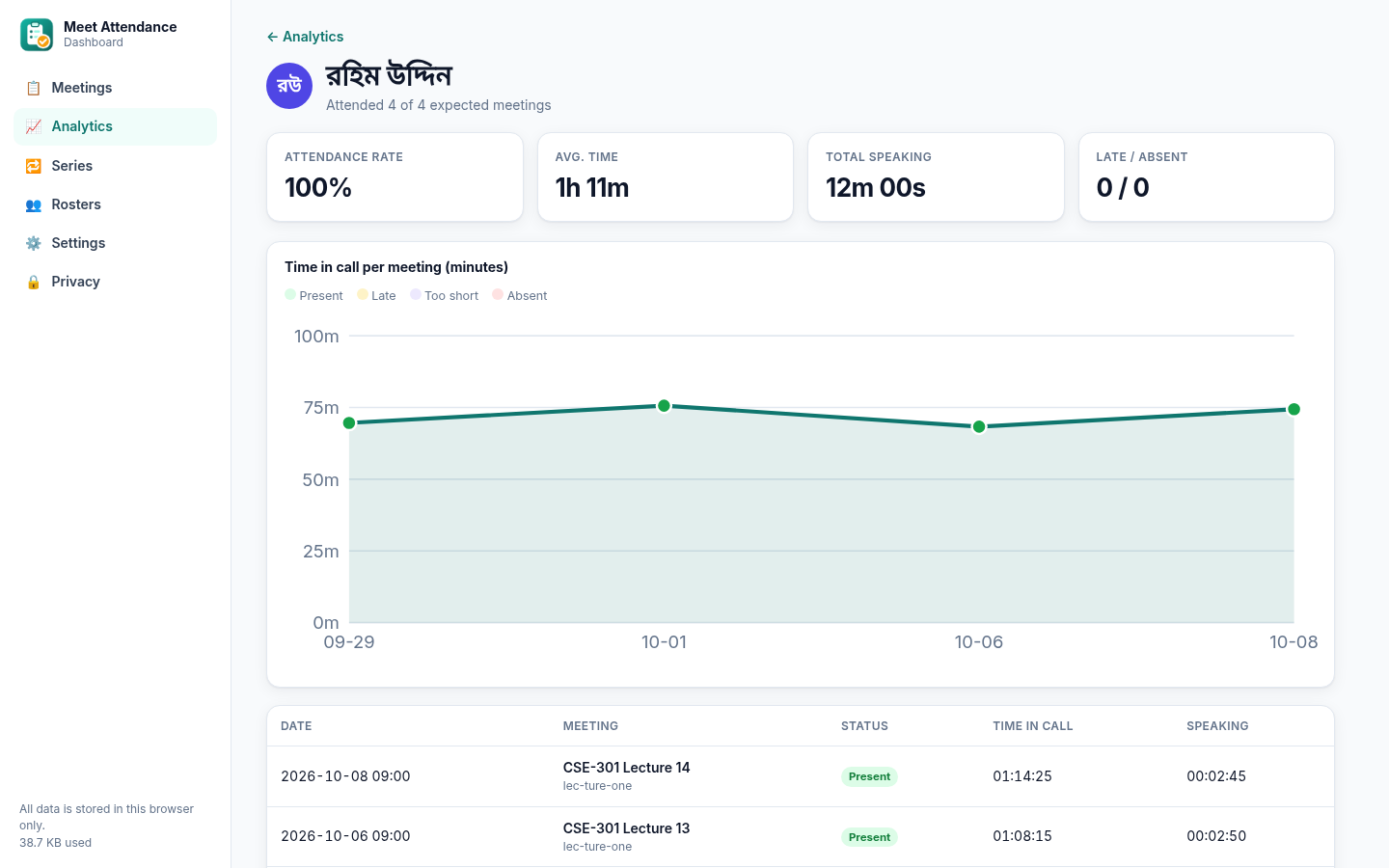Open the Rosters section
Viewport: 1389px width, 868px height.
coord(116,204)
